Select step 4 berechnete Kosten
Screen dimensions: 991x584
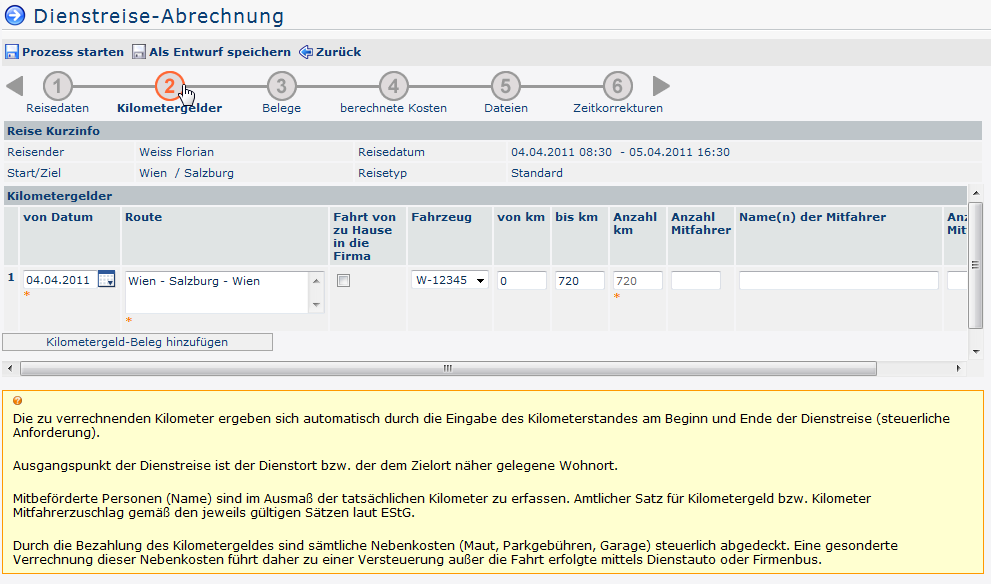click(394, 86)
